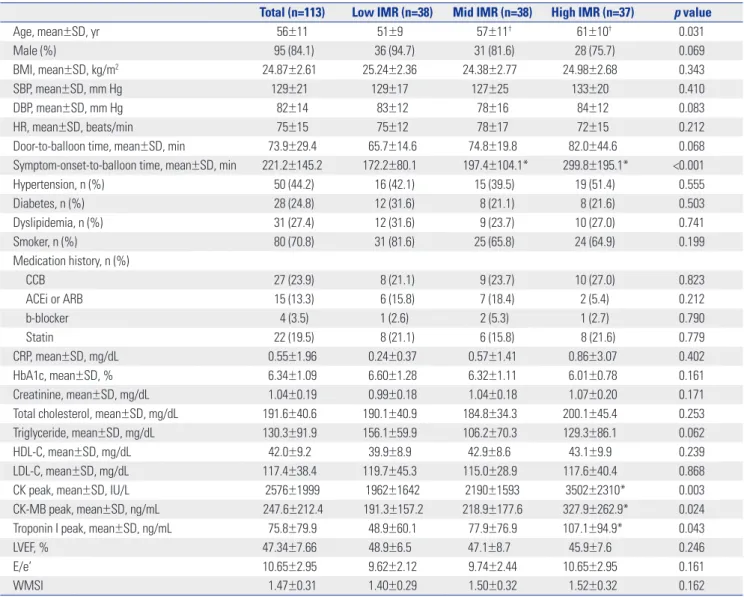Viewport: 744px width, 597px height.
Task: Click the Troponin High IMR value '107.1±94.9*'
Action: [x=593, y=528]
